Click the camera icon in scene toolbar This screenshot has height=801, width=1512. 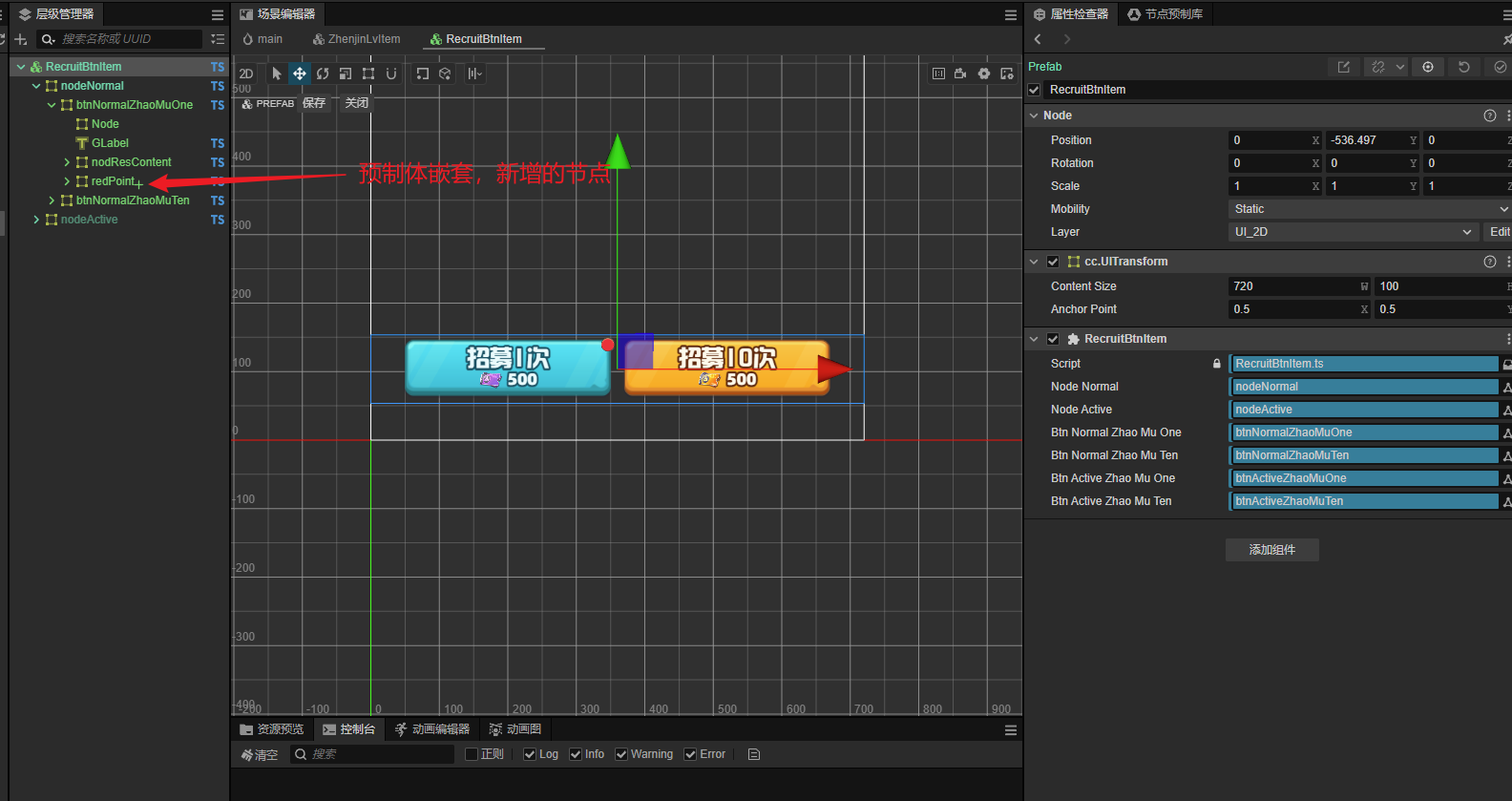pyautogui.click(x=960, y=74)
